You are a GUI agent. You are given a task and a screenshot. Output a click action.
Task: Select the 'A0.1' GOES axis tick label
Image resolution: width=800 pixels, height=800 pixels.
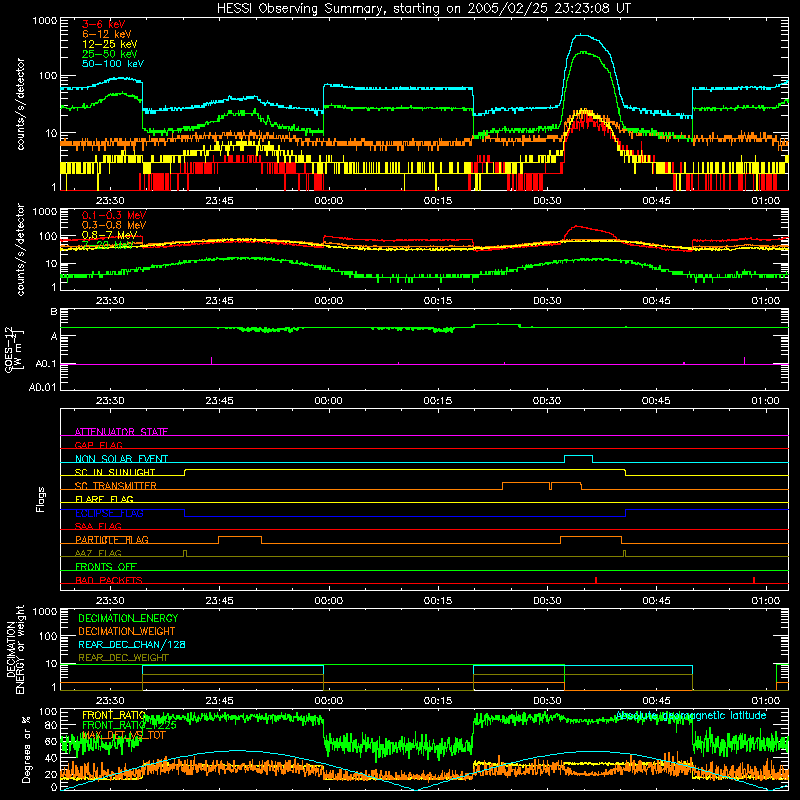(45, 364)
